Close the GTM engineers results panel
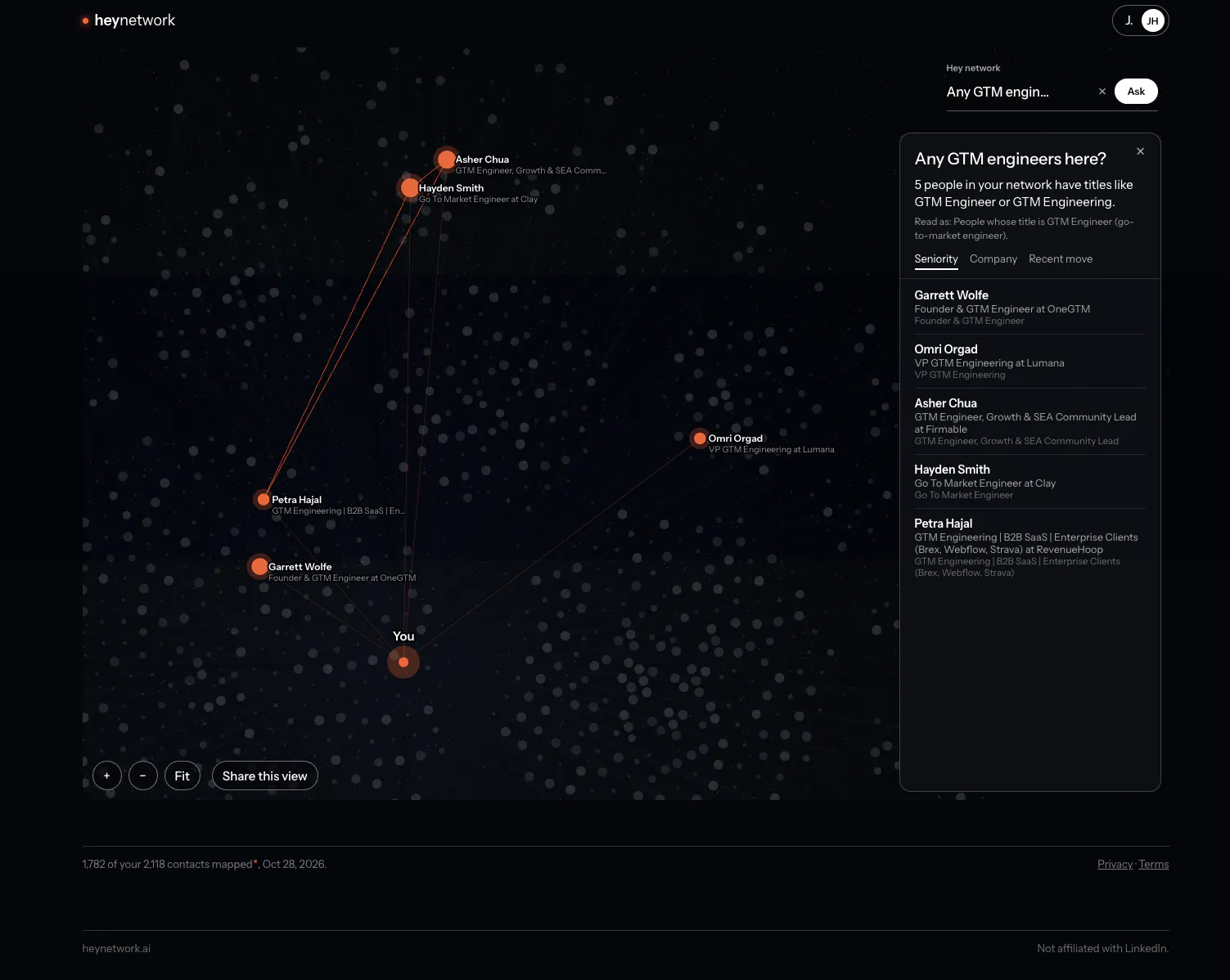 tap(1141, 151)
